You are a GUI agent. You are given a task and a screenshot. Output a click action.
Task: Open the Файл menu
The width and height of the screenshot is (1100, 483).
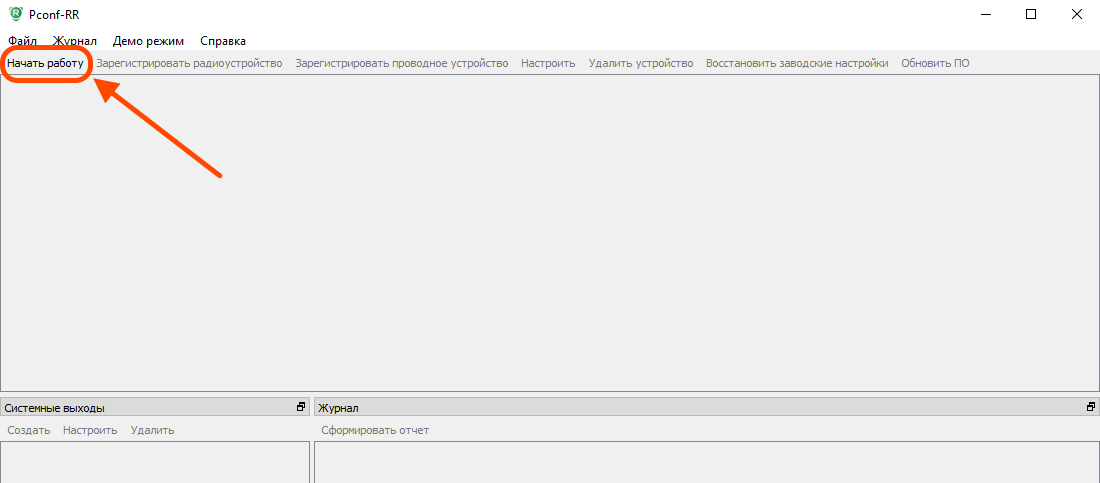point(22,41)
